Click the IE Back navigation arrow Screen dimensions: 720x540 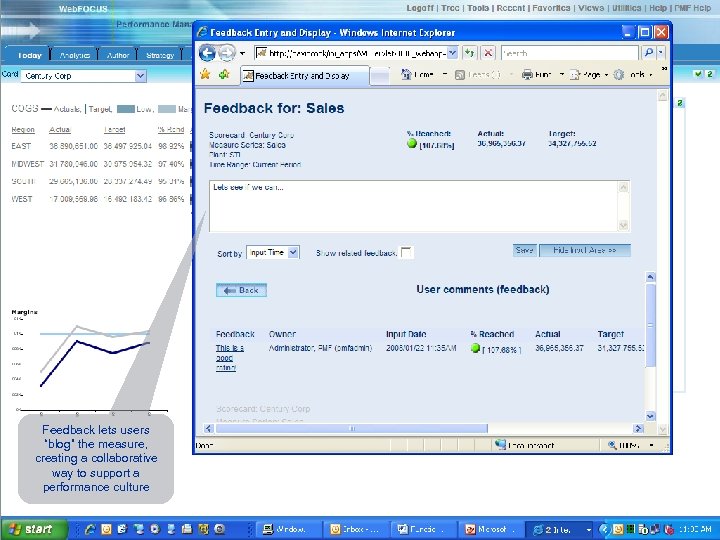click(207, 53)
